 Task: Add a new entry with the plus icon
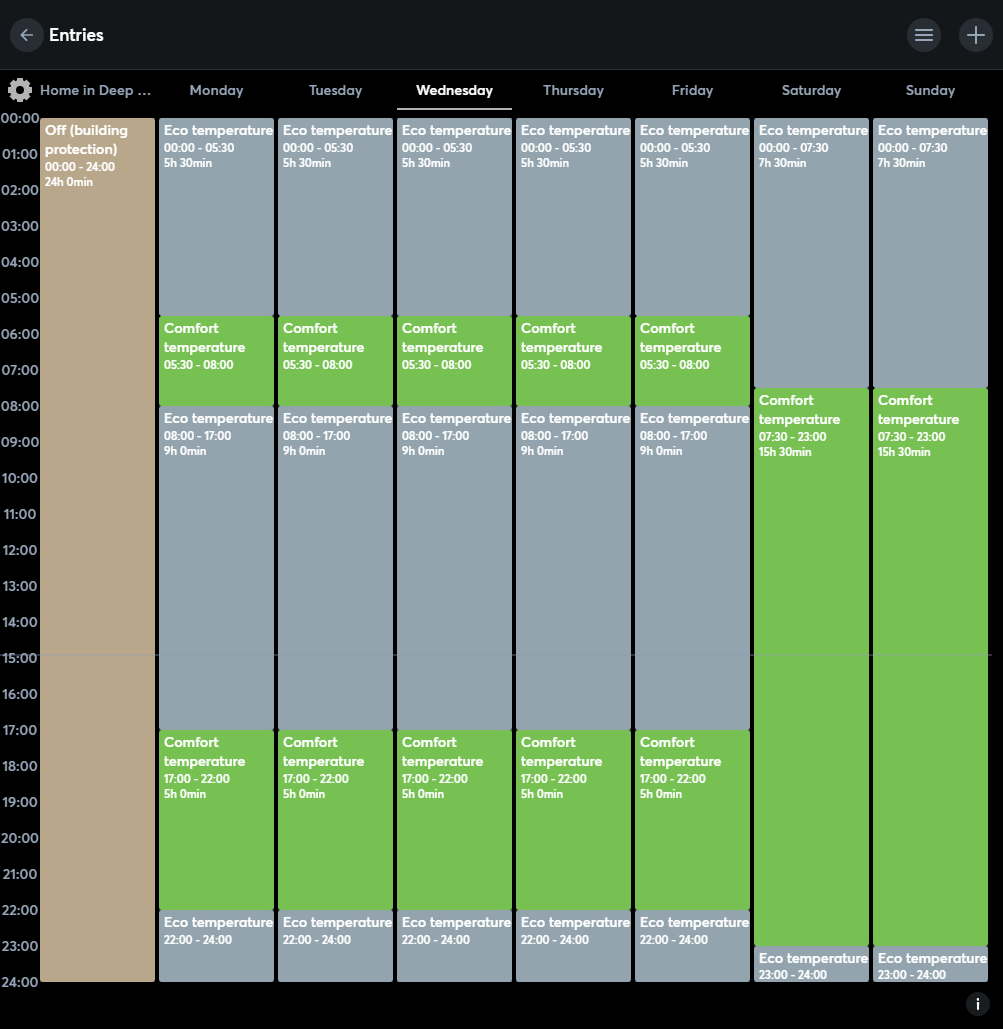(x=975, y=34)
